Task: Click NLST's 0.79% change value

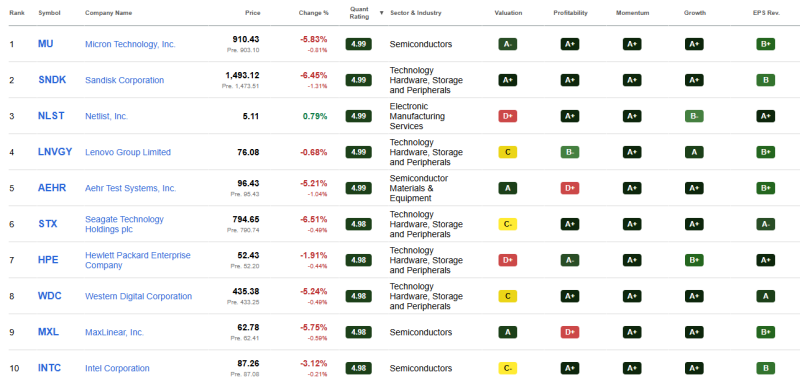Action: (315, 116)
